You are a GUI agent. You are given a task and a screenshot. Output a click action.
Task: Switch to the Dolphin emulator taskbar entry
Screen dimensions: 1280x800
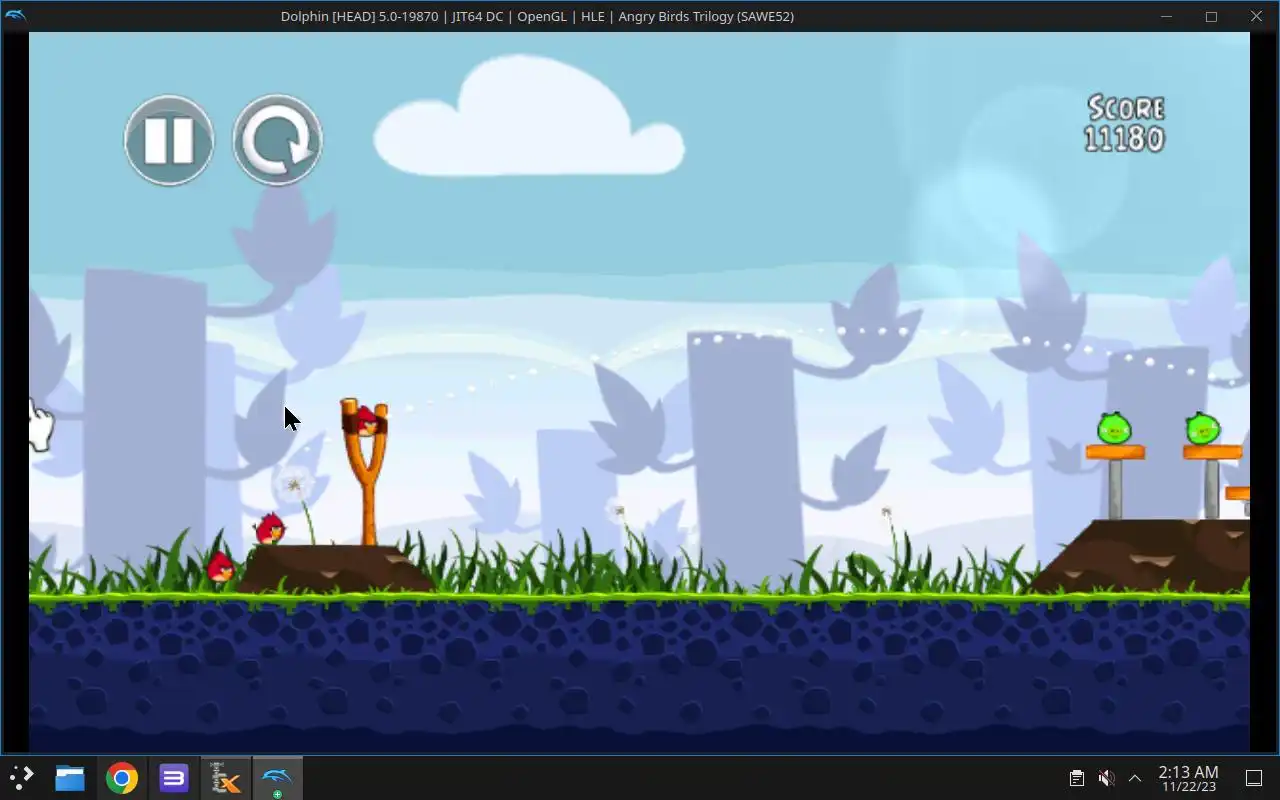click(277, 778)
